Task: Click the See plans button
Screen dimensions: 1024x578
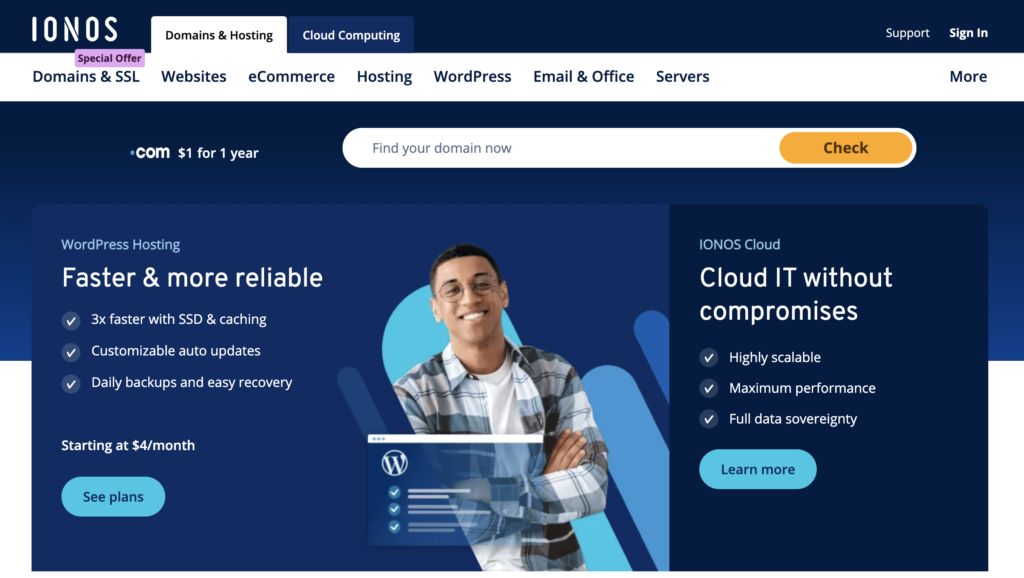Action: [113, 497]
